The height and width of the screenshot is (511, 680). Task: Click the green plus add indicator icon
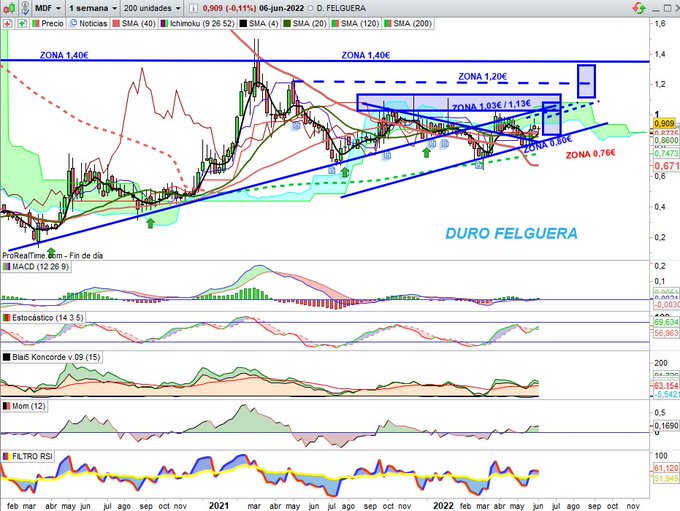click(x=21, y=23)
